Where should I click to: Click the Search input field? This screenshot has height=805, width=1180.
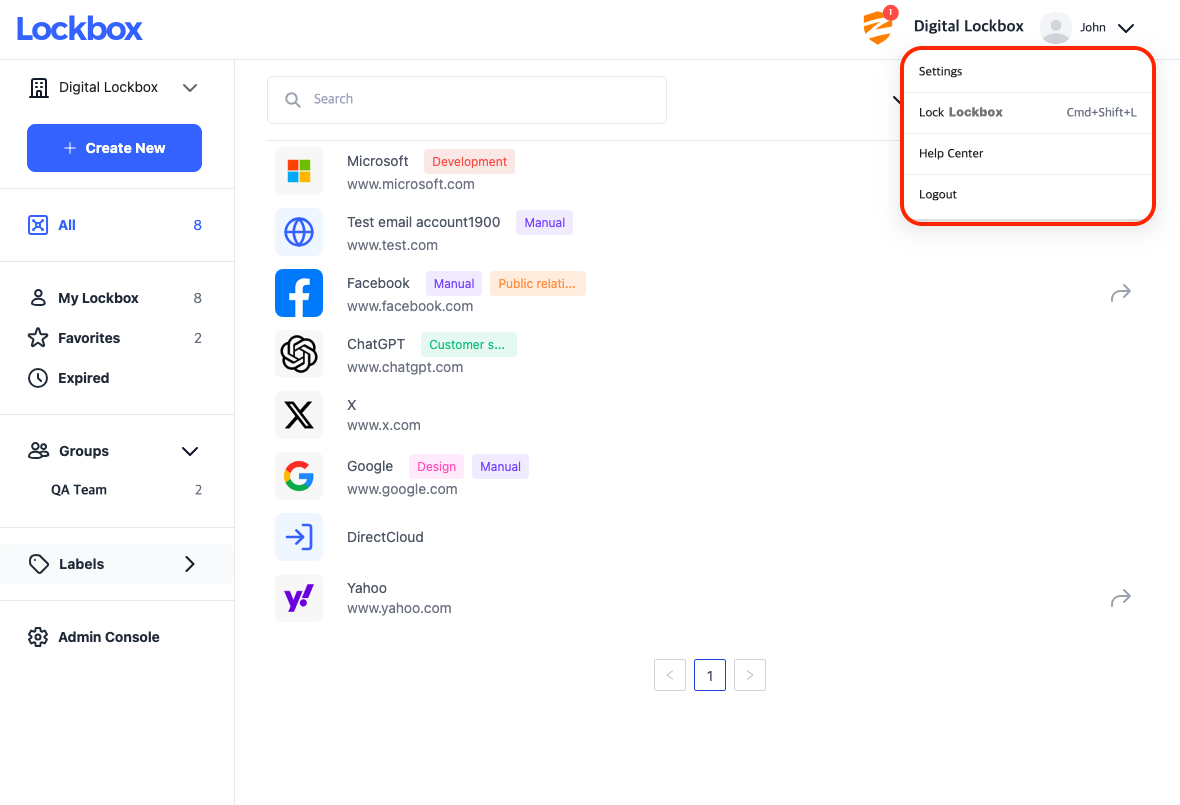point(466,100)
